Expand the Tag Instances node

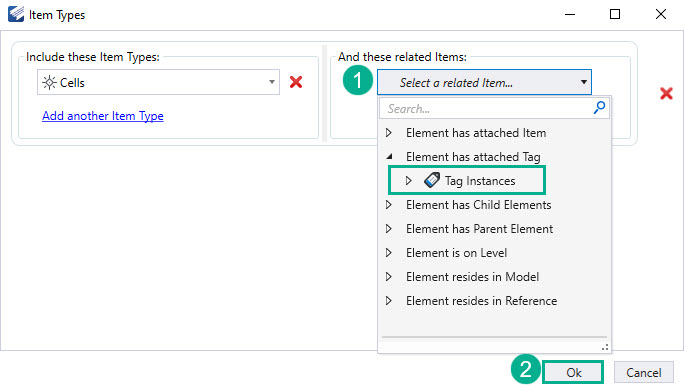coord(408,181)
